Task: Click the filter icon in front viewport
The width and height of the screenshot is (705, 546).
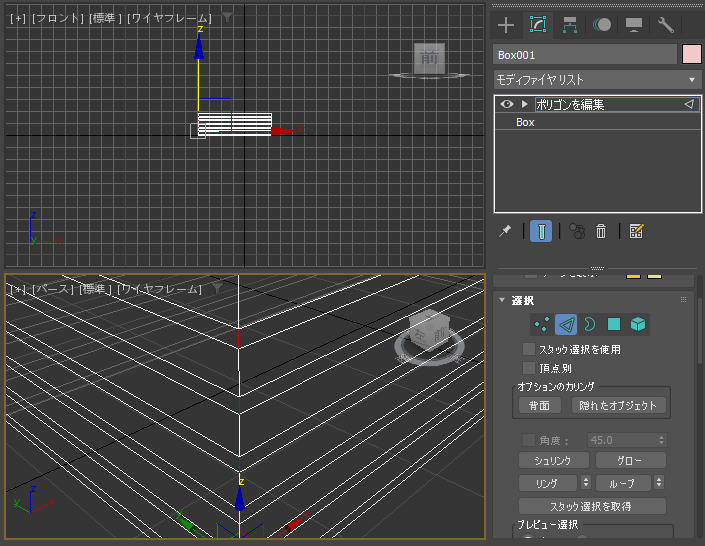Action: pyautogui.click(x=228, y=18)
